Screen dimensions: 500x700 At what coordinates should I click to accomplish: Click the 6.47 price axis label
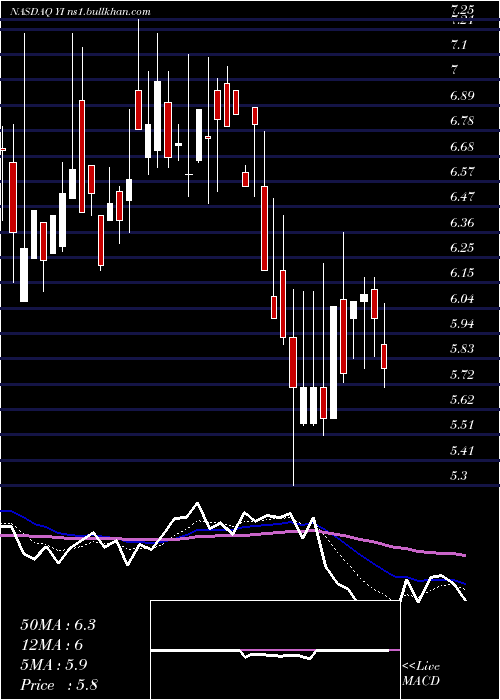463,197
